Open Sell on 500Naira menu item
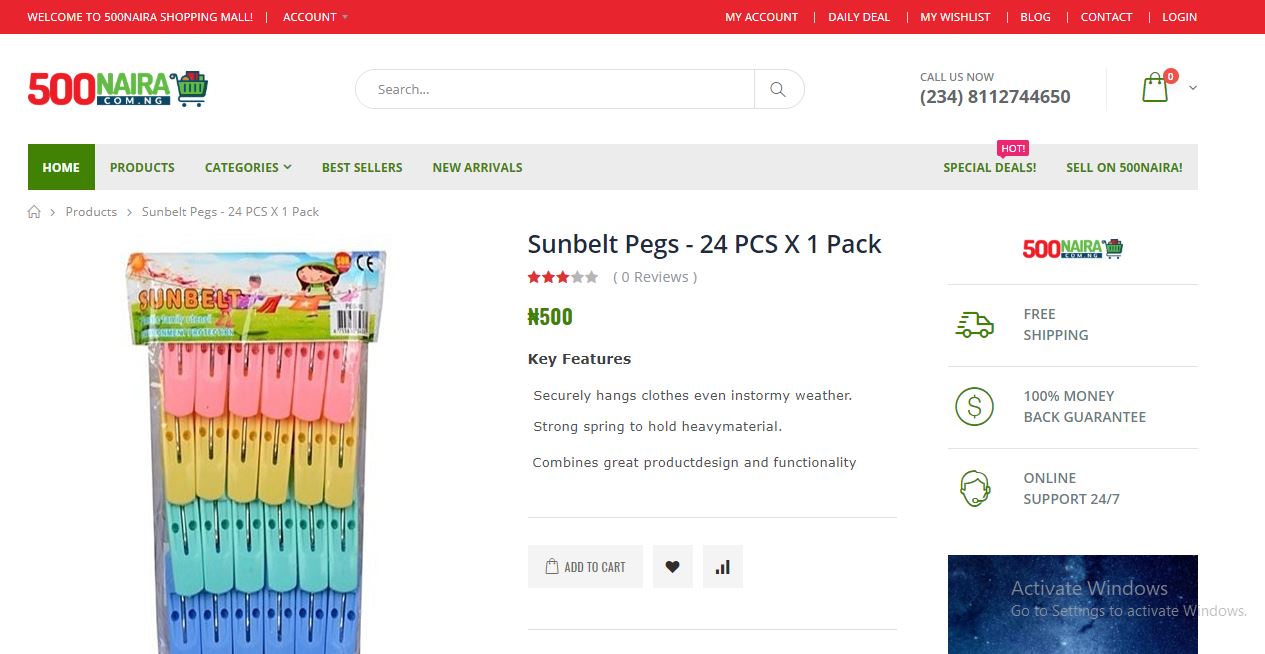Viewport: 1265px width, 654px height. 1124,167
